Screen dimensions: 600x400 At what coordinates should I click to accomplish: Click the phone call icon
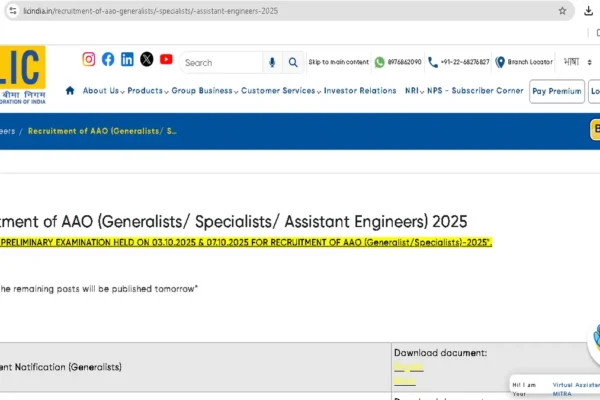[x=433, y=62]
